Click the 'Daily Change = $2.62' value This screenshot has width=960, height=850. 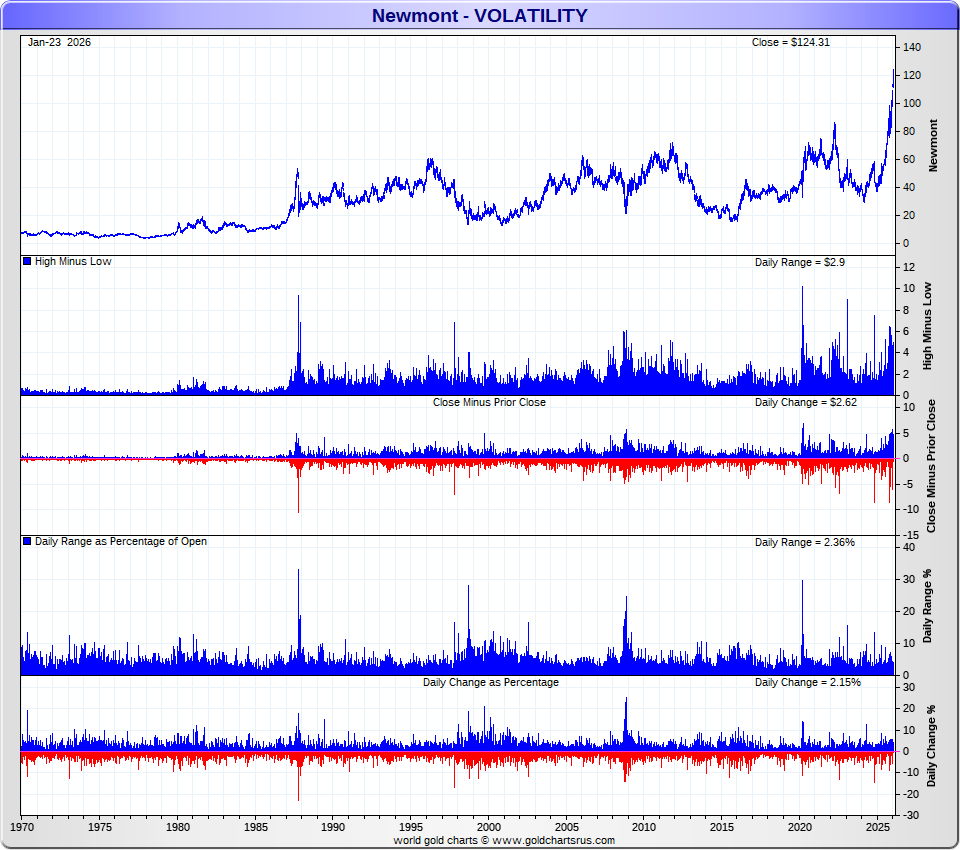point(806,402)
